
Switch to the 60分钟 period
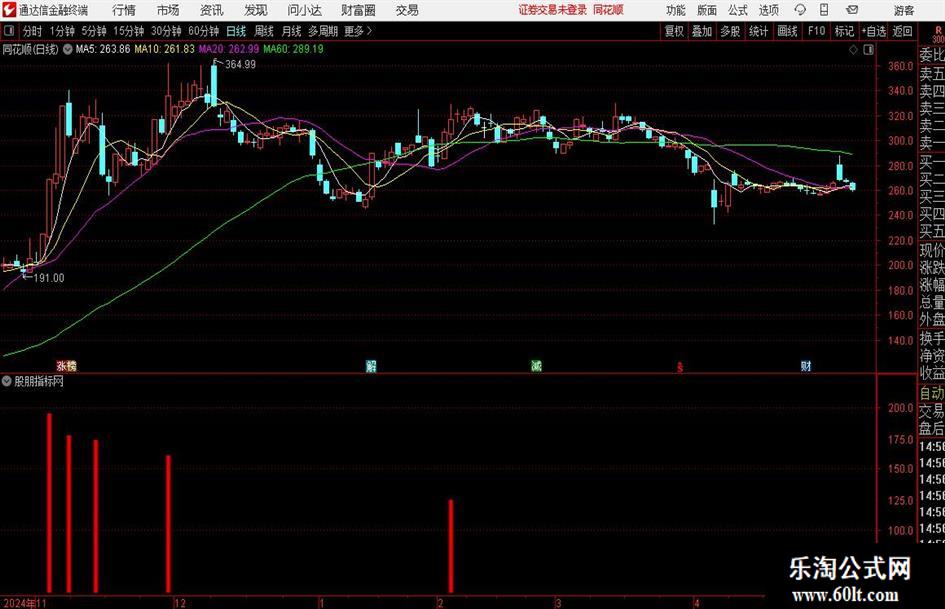point(203,31)
